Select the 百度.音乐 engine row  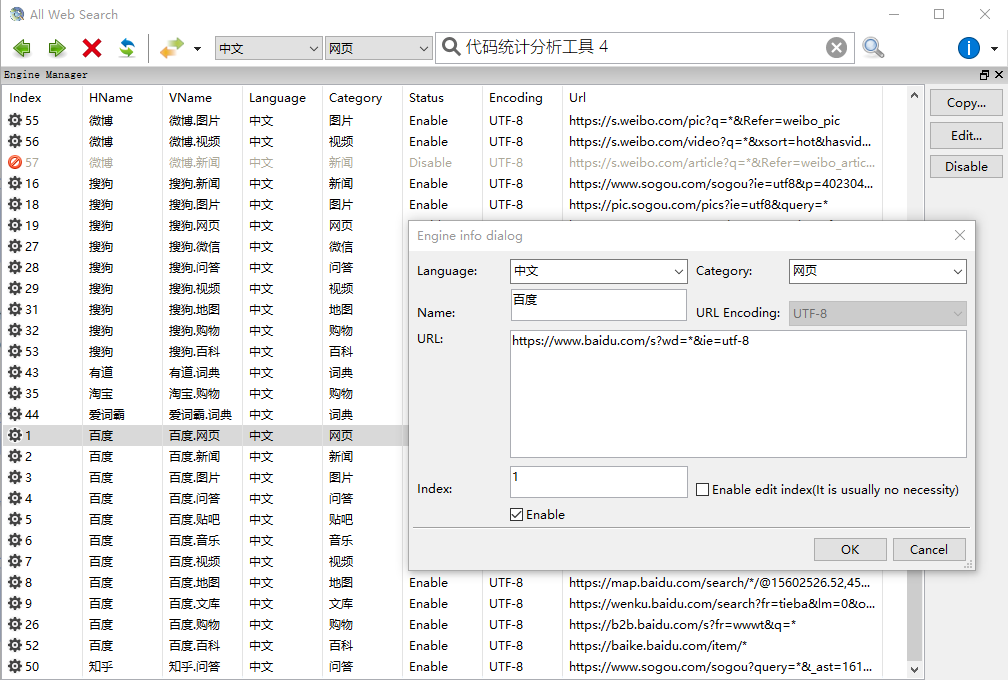(x=206, y=541)
